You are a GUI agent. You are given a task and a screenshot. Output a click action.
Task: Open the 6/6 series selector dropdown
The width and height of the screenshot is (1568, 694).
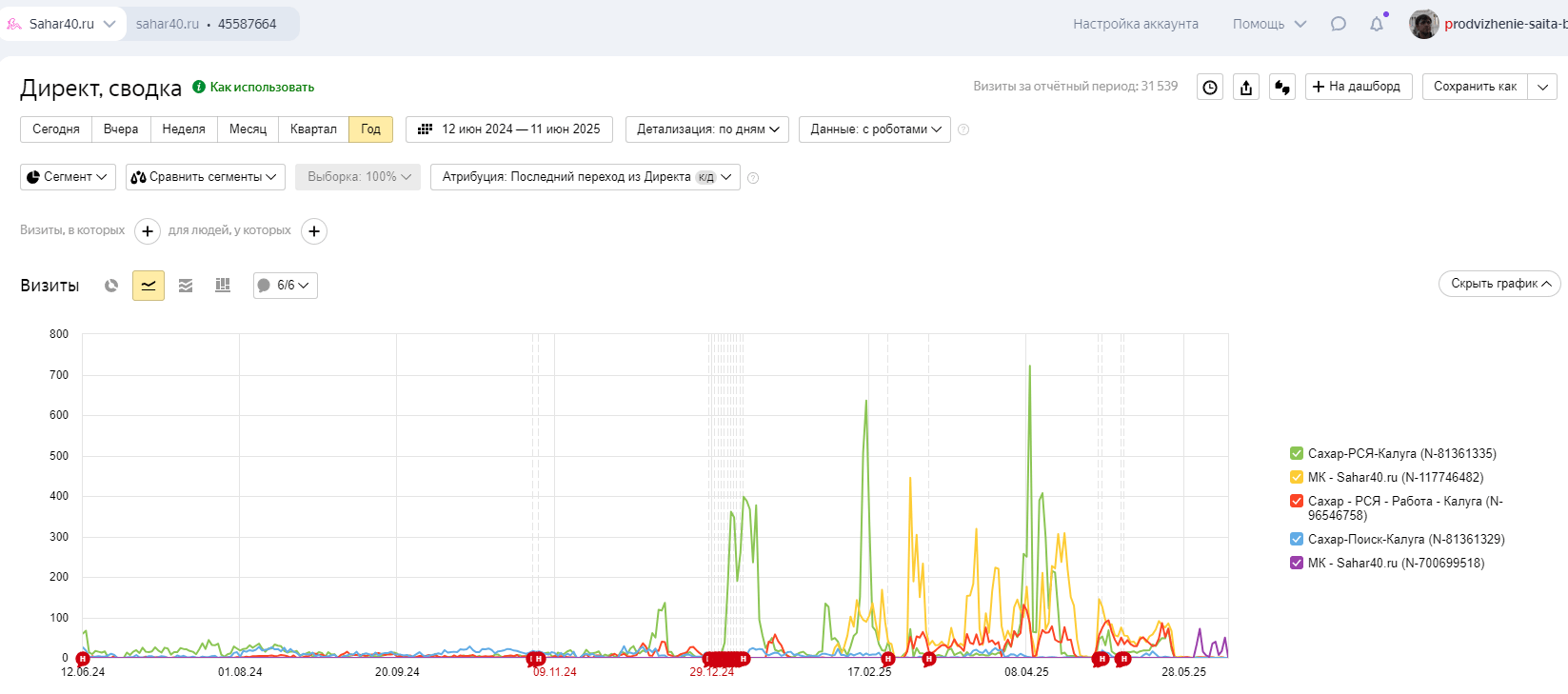pos(286,286)
